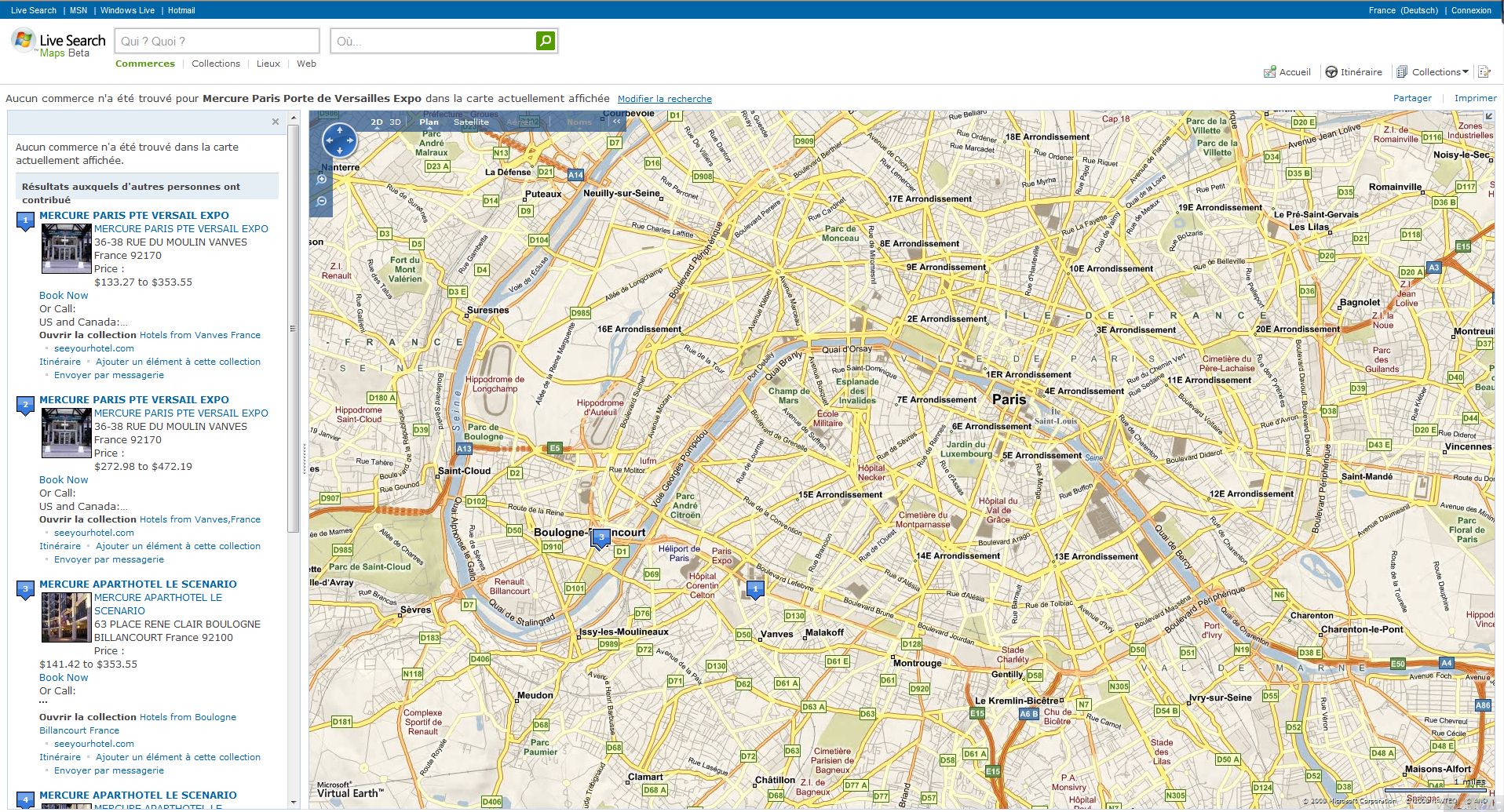Open first Mercure hotel thumbnail photo
The width and height of the screenshot is (1504, 812).
pyautogui.click(x=66, y=249)
